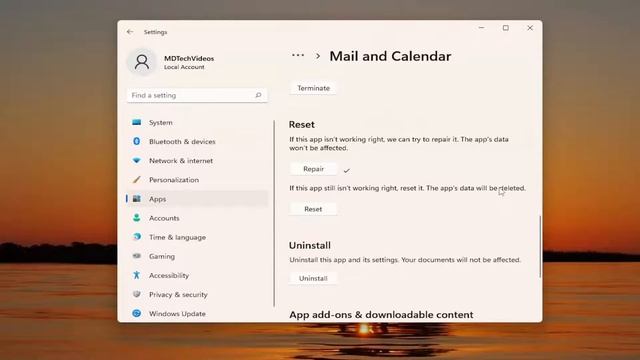Click the Privacy shield icon

click(x=137, y=294)
